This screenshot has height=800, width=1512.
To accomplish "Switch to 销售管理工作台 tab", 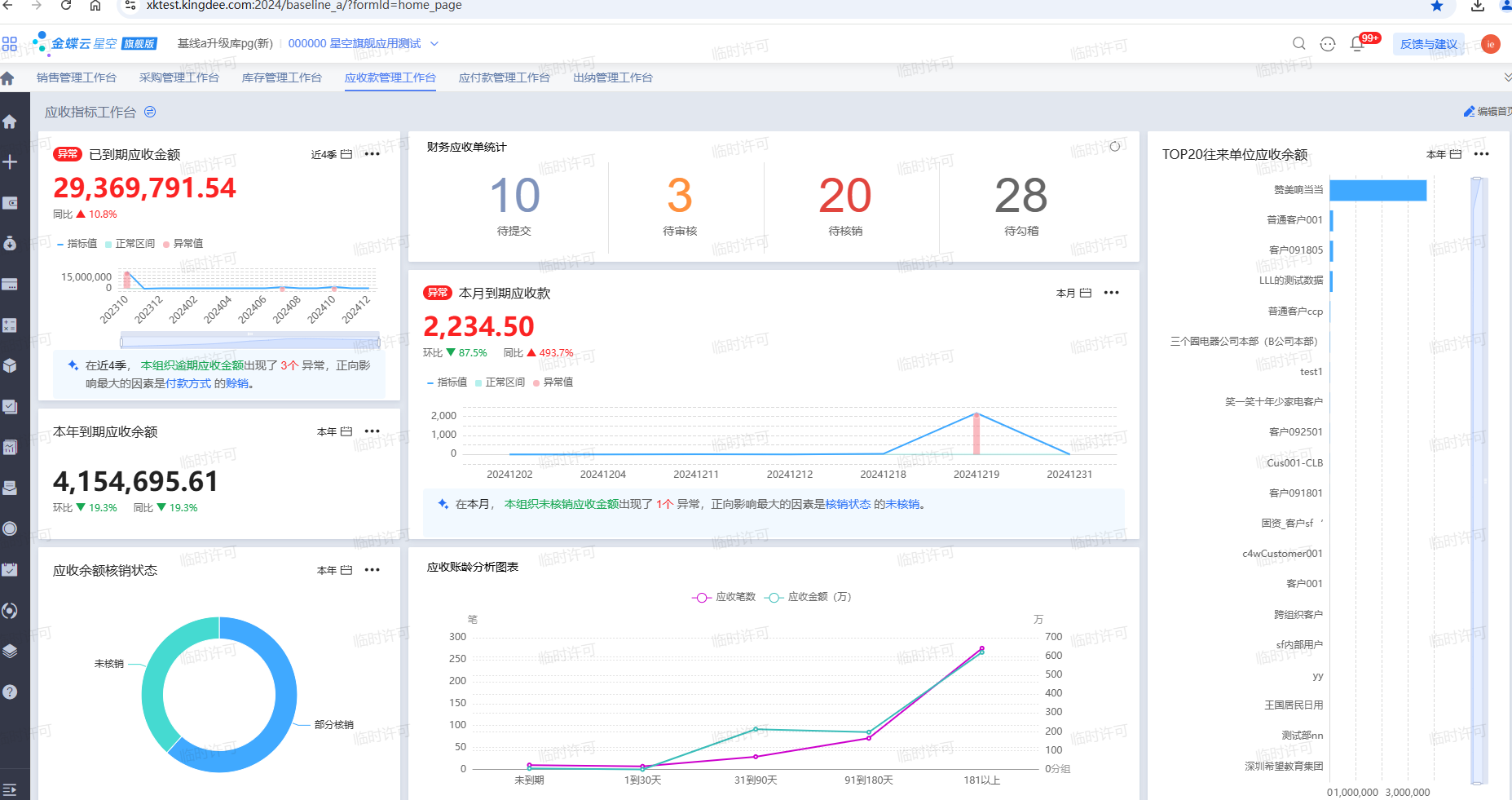I will tap(77, 77).
